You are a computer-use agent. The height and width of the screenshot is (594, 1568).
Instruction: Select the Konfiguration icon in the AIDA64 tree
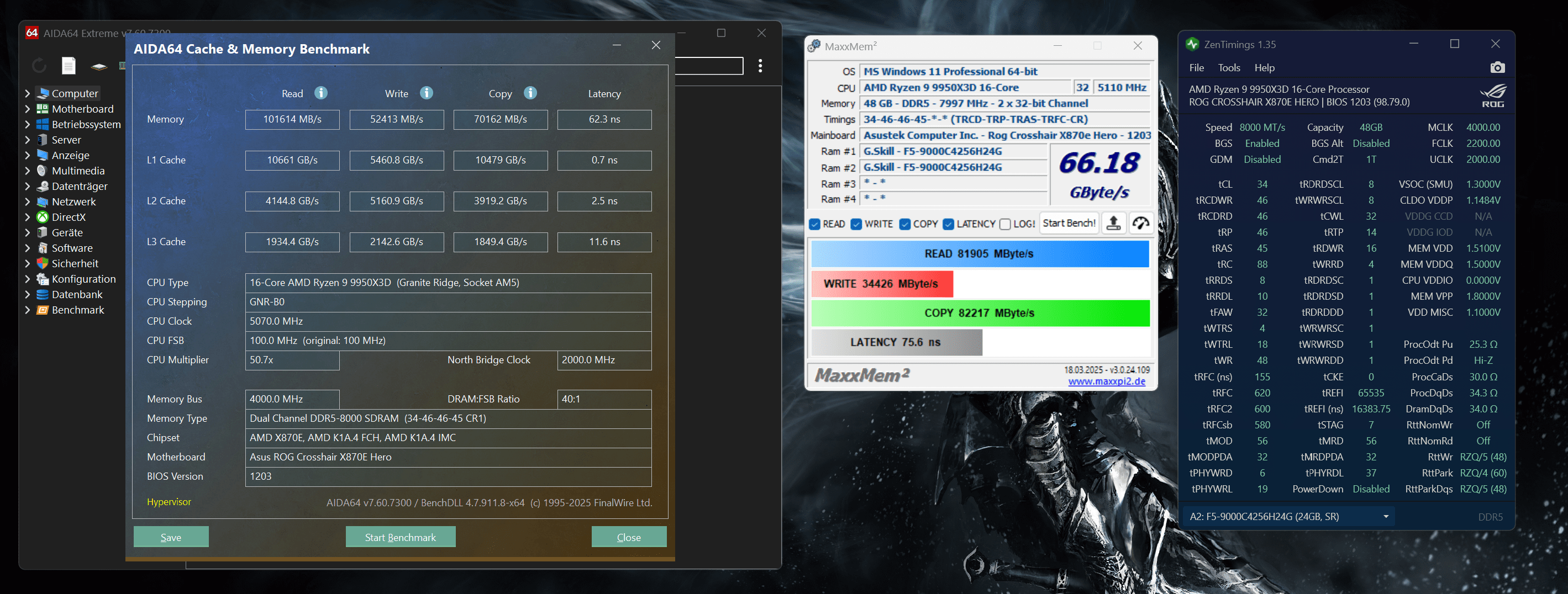[42, 279]
